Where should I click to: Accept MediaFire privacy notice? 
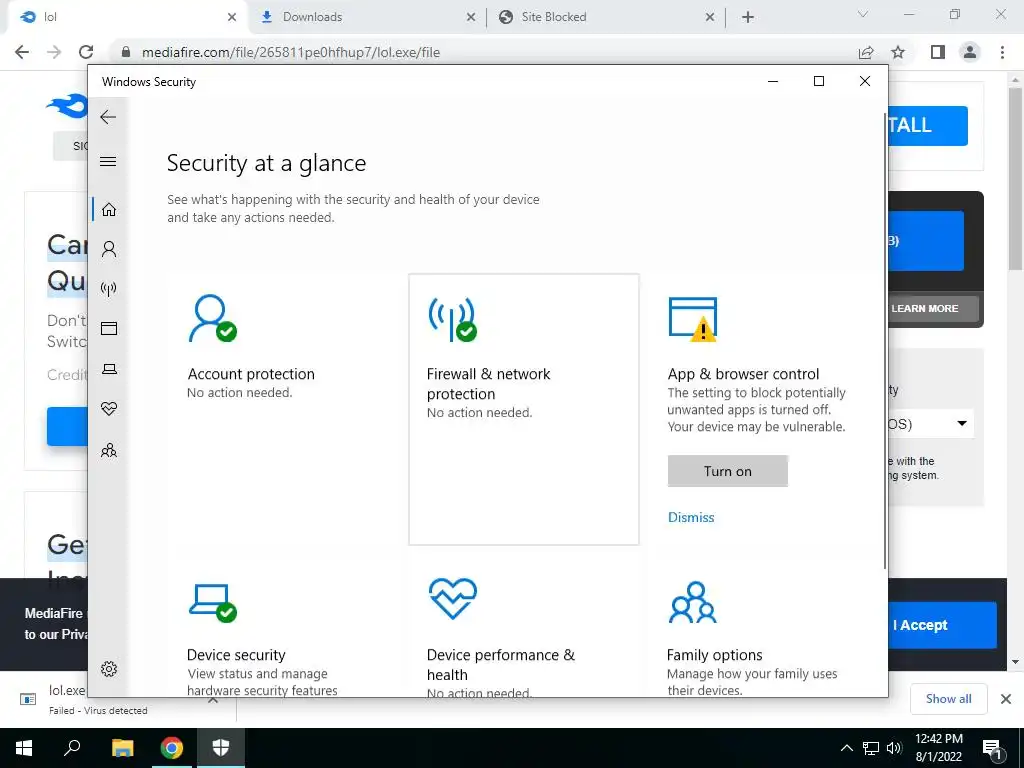pyautogui.click(x=940, y=625)
